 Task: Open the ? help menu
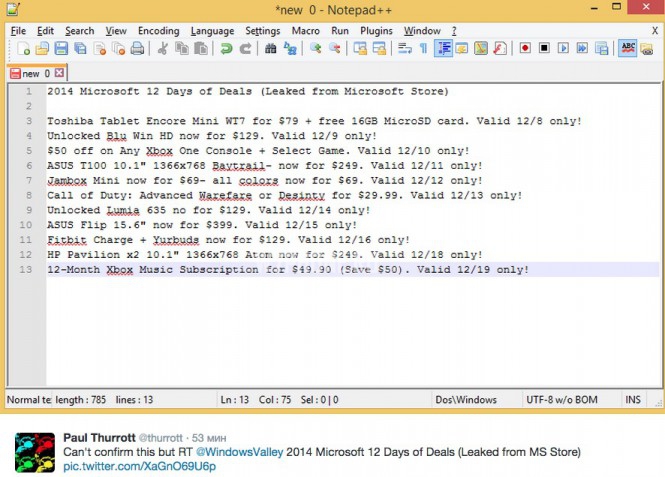click(454, 31)
